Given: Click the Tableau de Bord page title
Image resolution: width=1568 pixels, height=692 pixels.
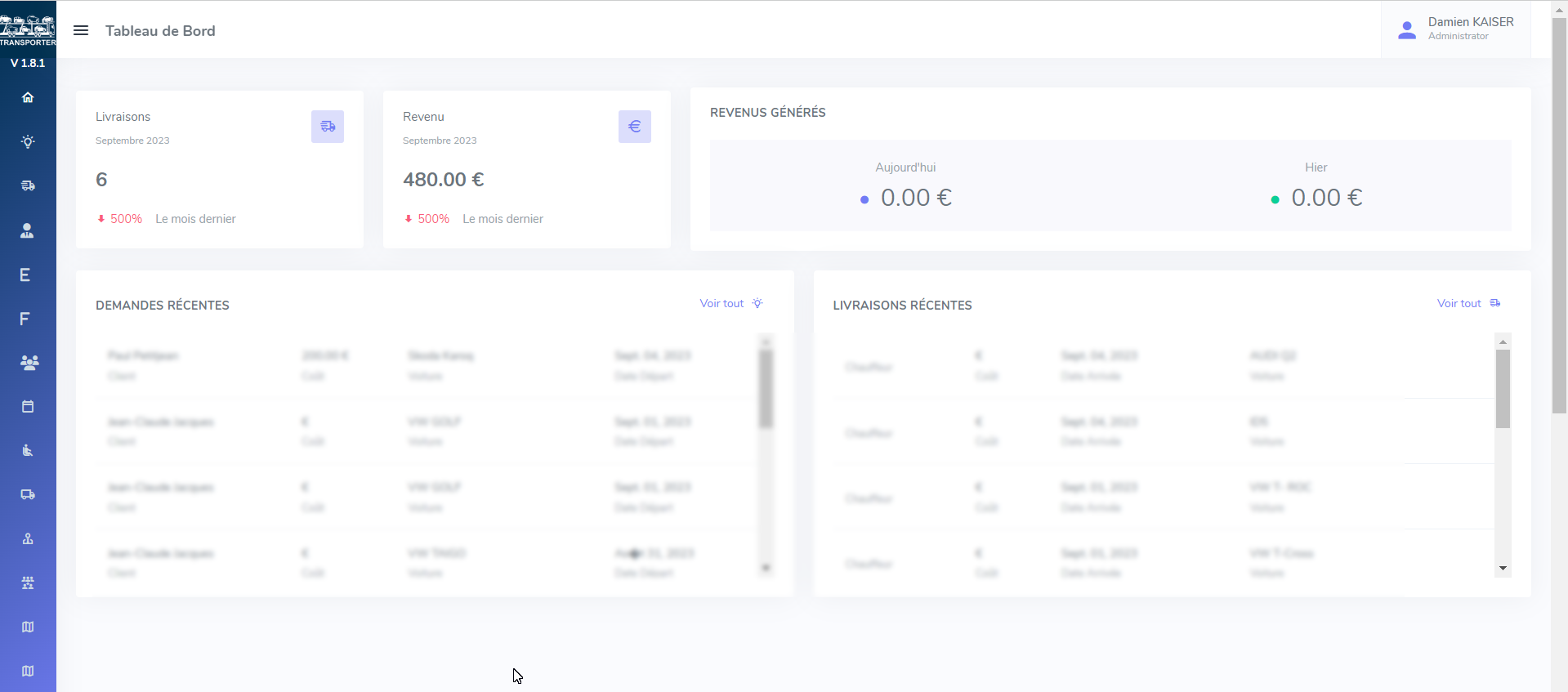Looking at the screenshot, I should [160, 30].
